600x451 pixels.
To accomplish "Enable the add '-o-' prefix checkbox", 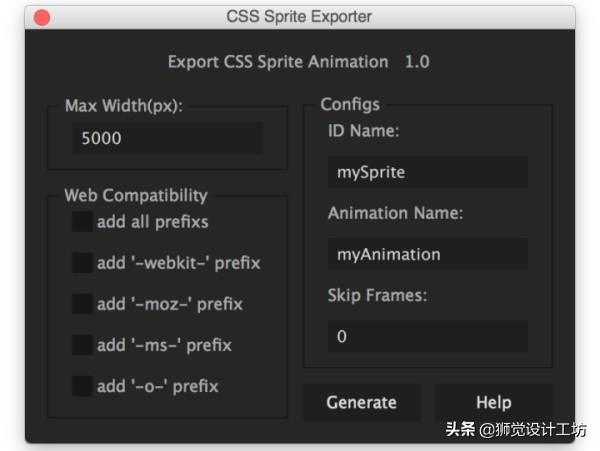I will coord(82,386).
